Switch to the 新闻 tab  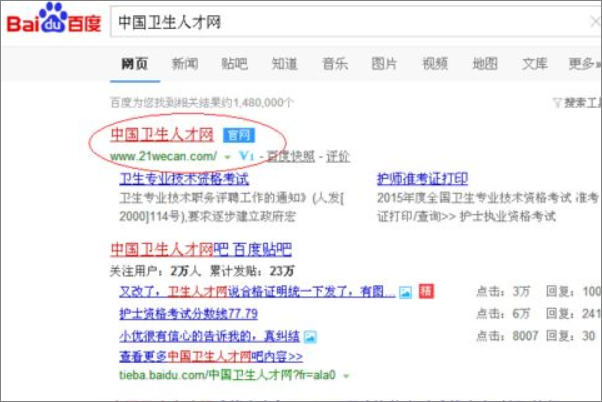click(x=185, y=64)
